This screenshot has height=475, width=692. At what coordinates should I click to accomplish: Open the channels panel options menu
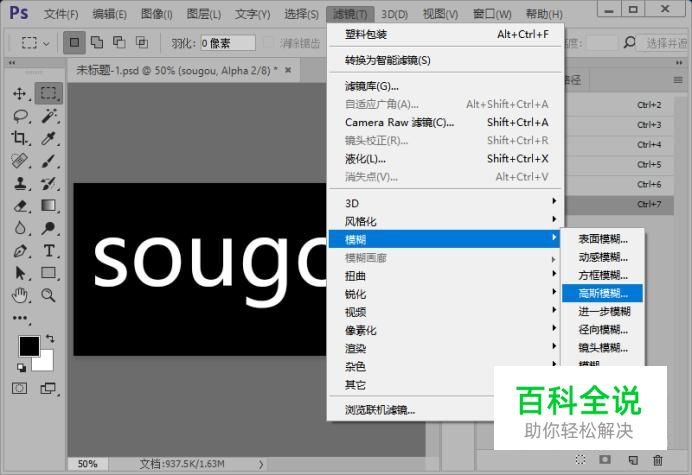click(678, 80)
